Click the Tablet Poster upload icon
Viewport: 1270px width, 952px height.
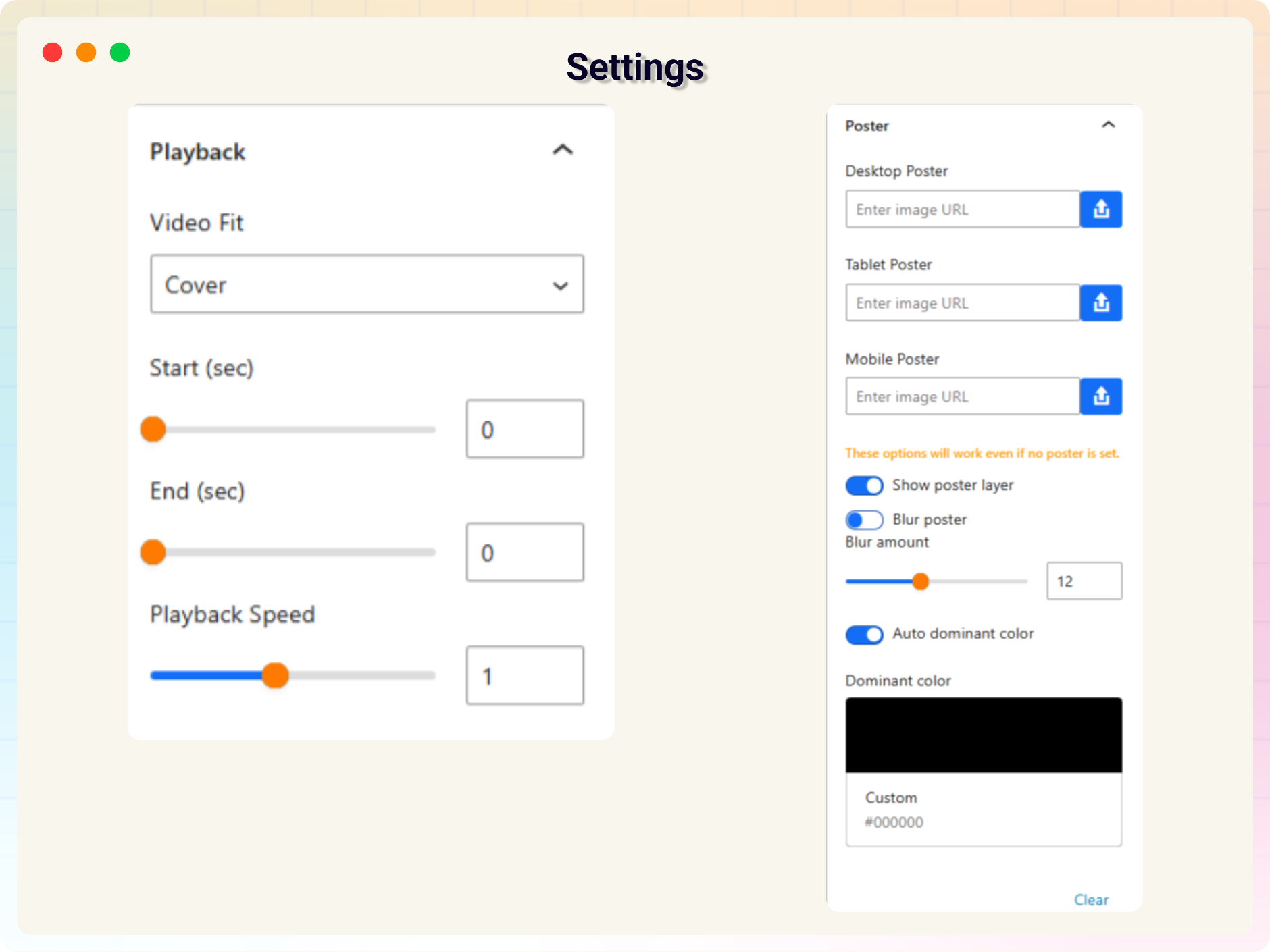1100,302
